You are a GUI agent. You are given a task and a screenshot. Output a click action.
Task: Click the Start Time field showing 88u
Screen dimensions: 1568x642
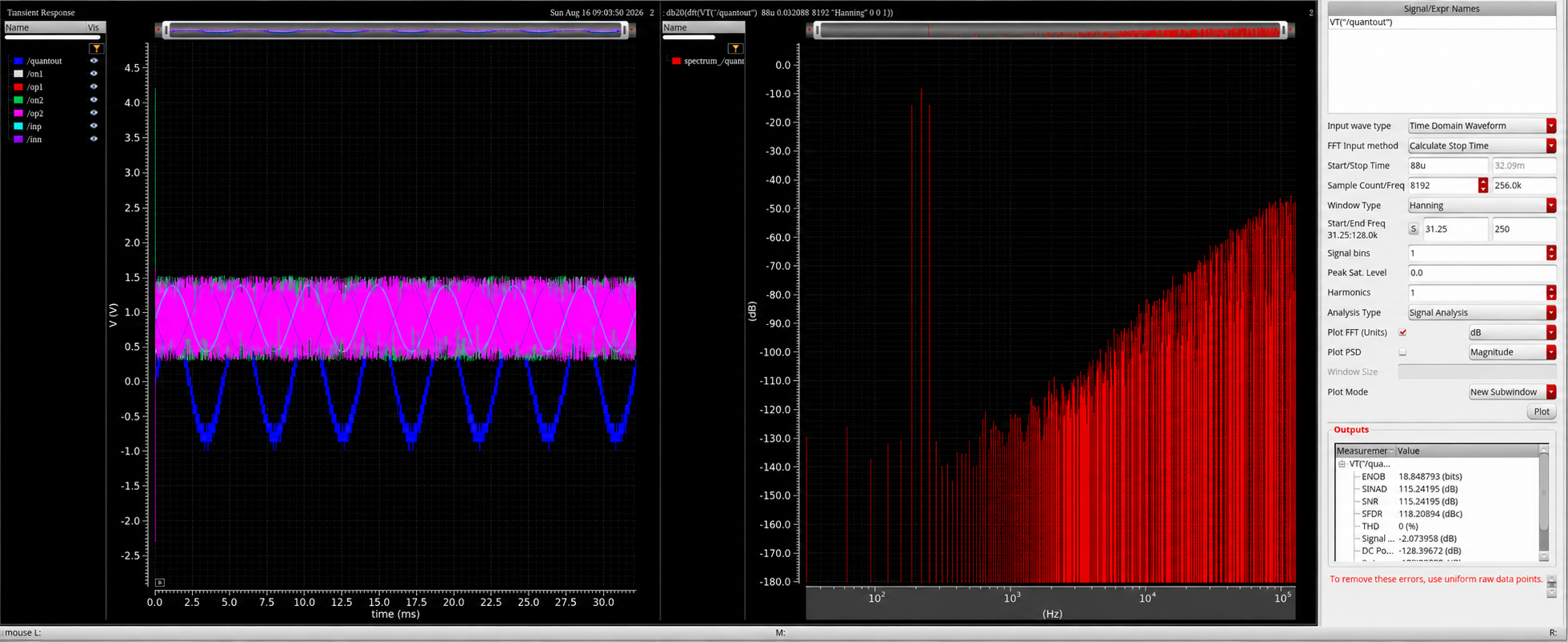tap(1447, 166)
